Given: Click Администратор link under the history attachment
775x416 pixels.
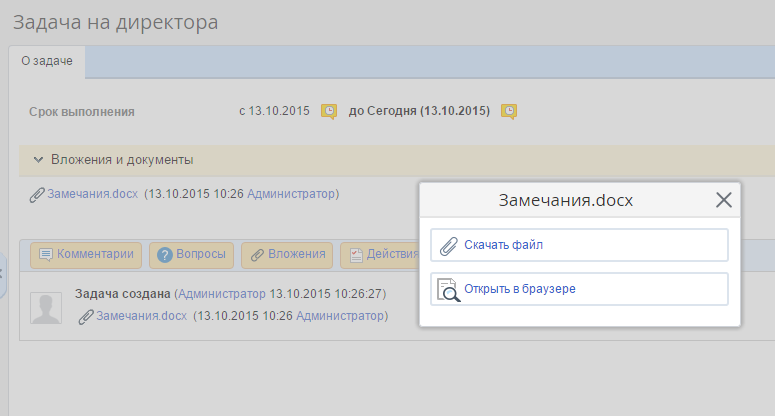Looking at the screenshot, I should (x=340, y=316).
